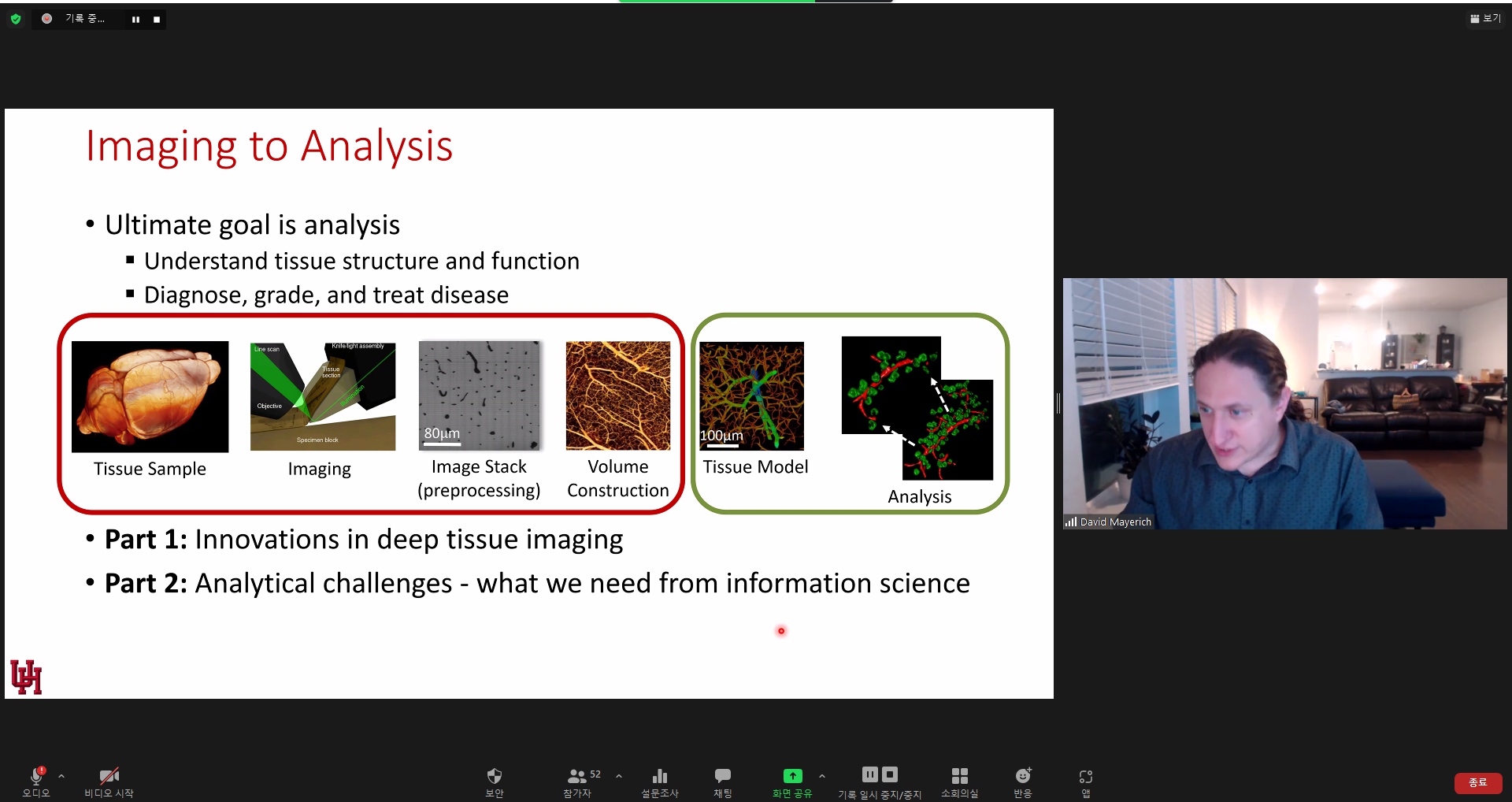This screenshot has width=1512, height=802.
Task: Pause recording from the top-left indicator
Action: (x=135, y=20)
